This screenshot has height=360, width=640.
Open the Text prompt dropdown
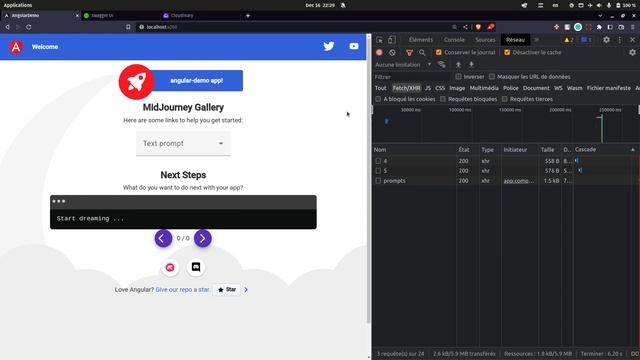click(183, 144)
